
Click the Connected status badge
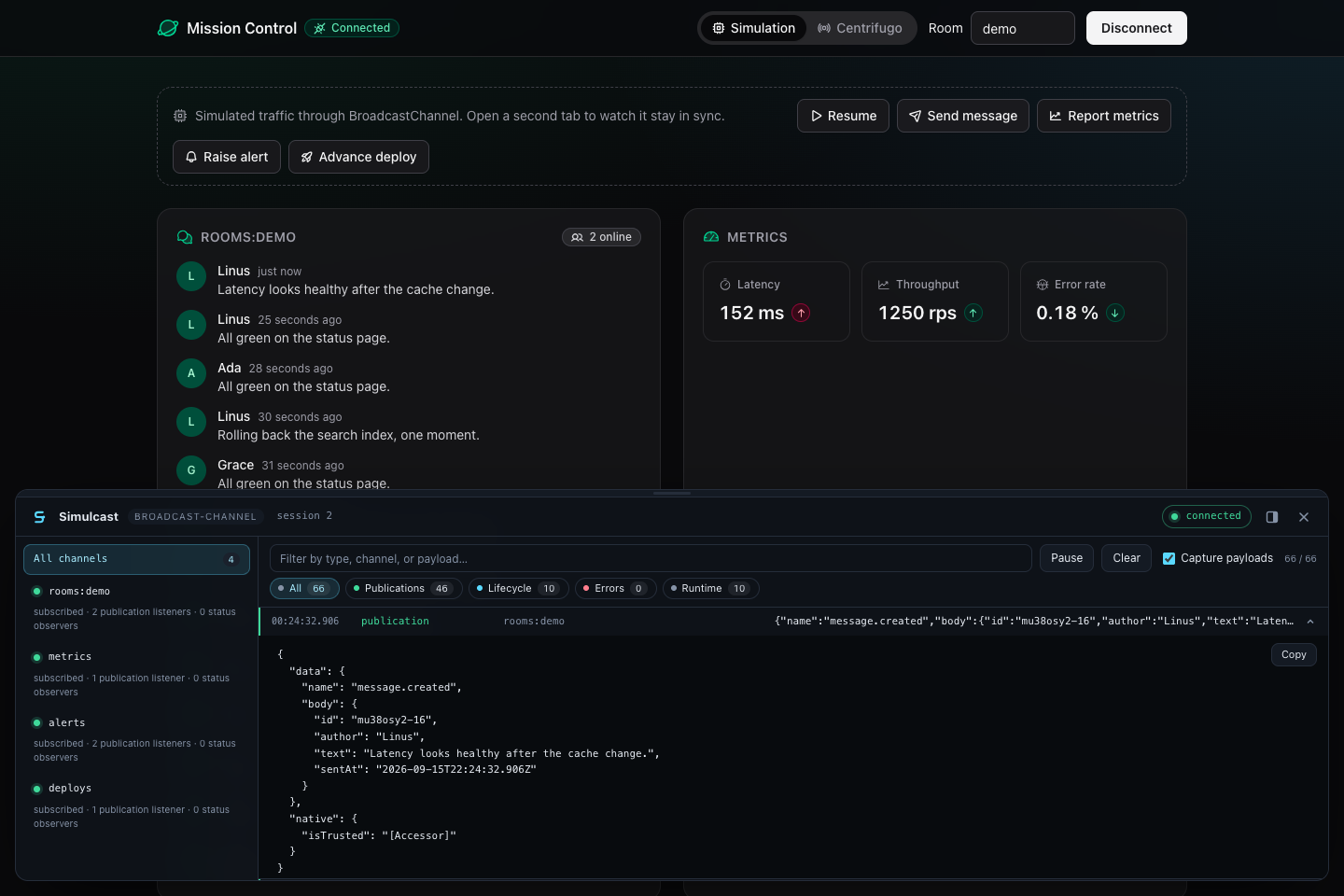(x=352, y=28)
